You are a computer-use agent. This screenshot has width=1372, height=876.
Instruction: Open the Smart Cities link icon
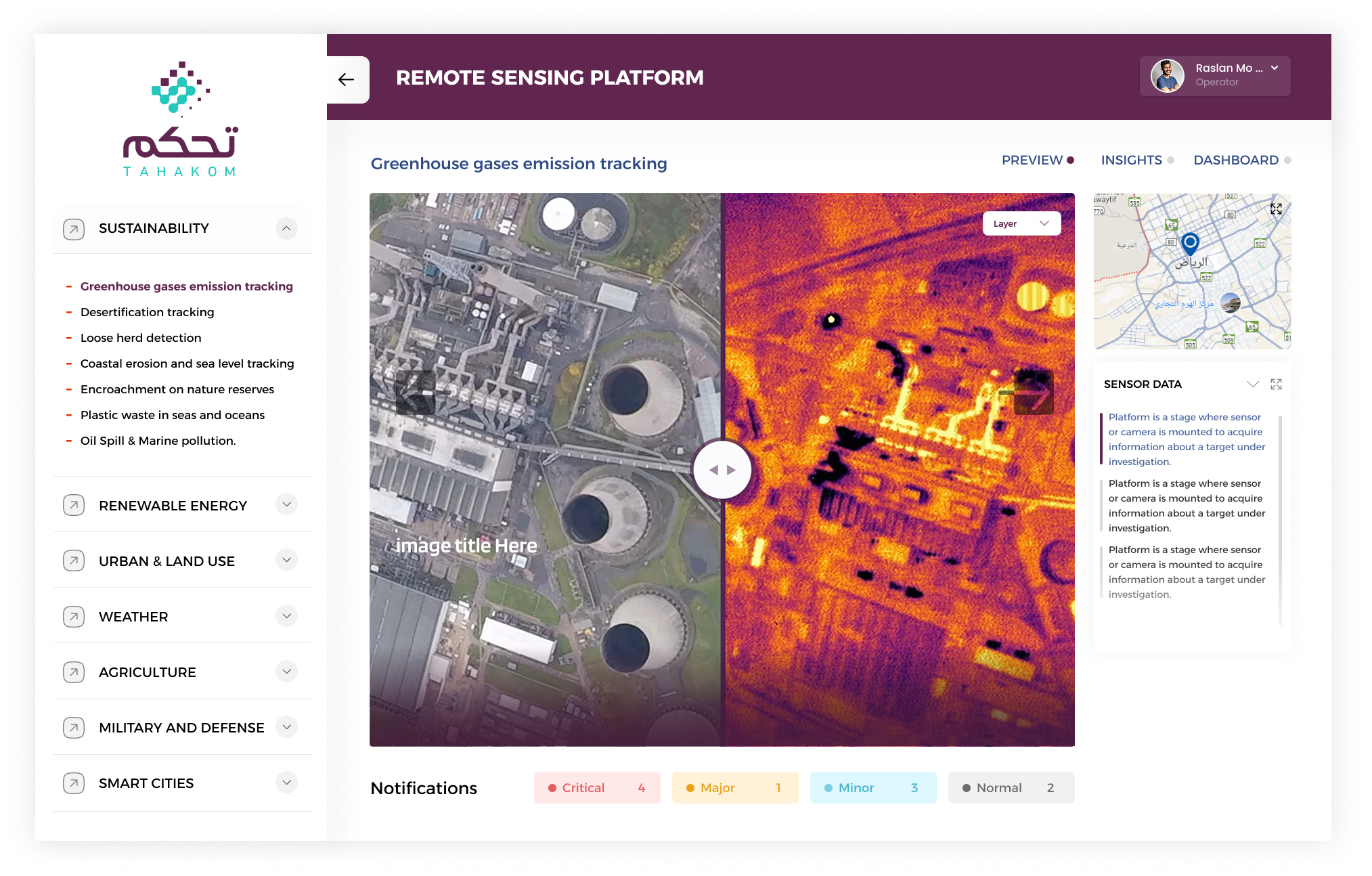pyautogui.click(x=74, y=783)
